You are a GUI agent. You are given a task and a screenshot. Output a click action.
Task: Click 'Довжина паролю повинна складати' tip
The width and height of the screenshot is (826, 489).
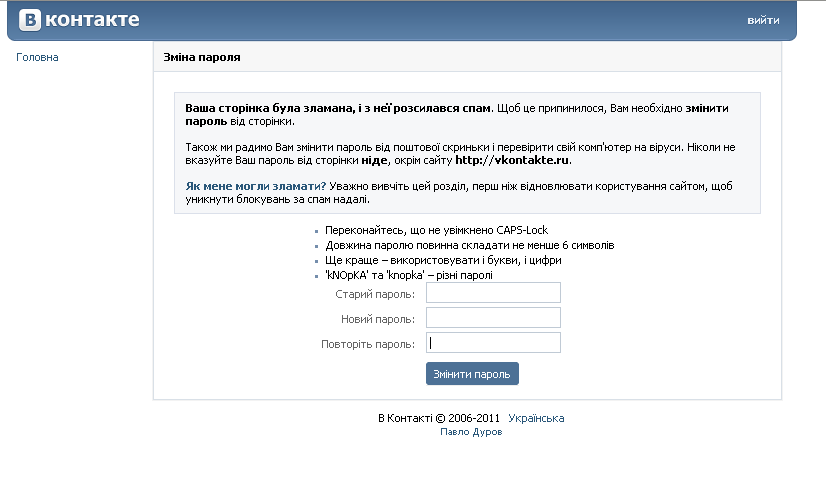click(x=469, y=245)
